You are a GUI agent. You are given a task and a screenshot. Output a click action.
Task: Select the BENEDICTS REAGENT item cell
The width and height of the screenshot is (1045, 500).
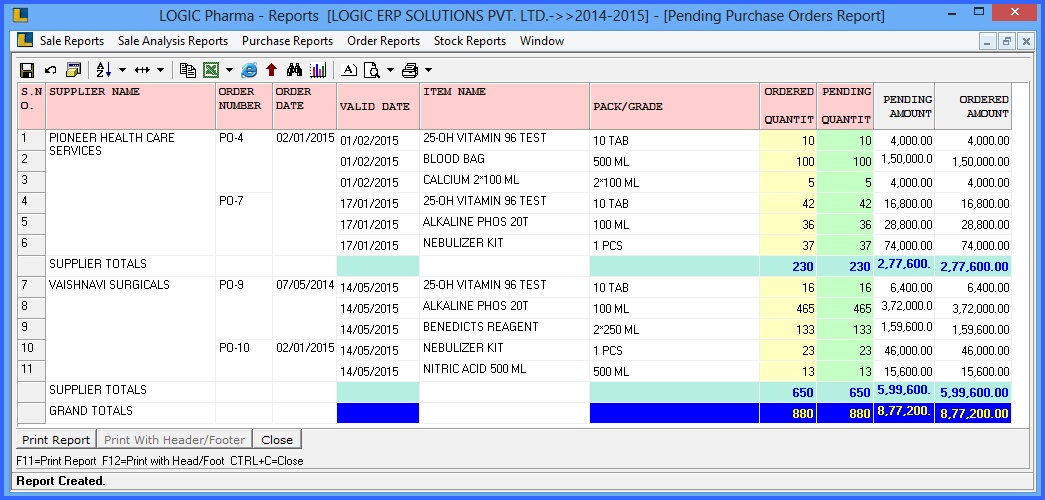tap(505, 329)
